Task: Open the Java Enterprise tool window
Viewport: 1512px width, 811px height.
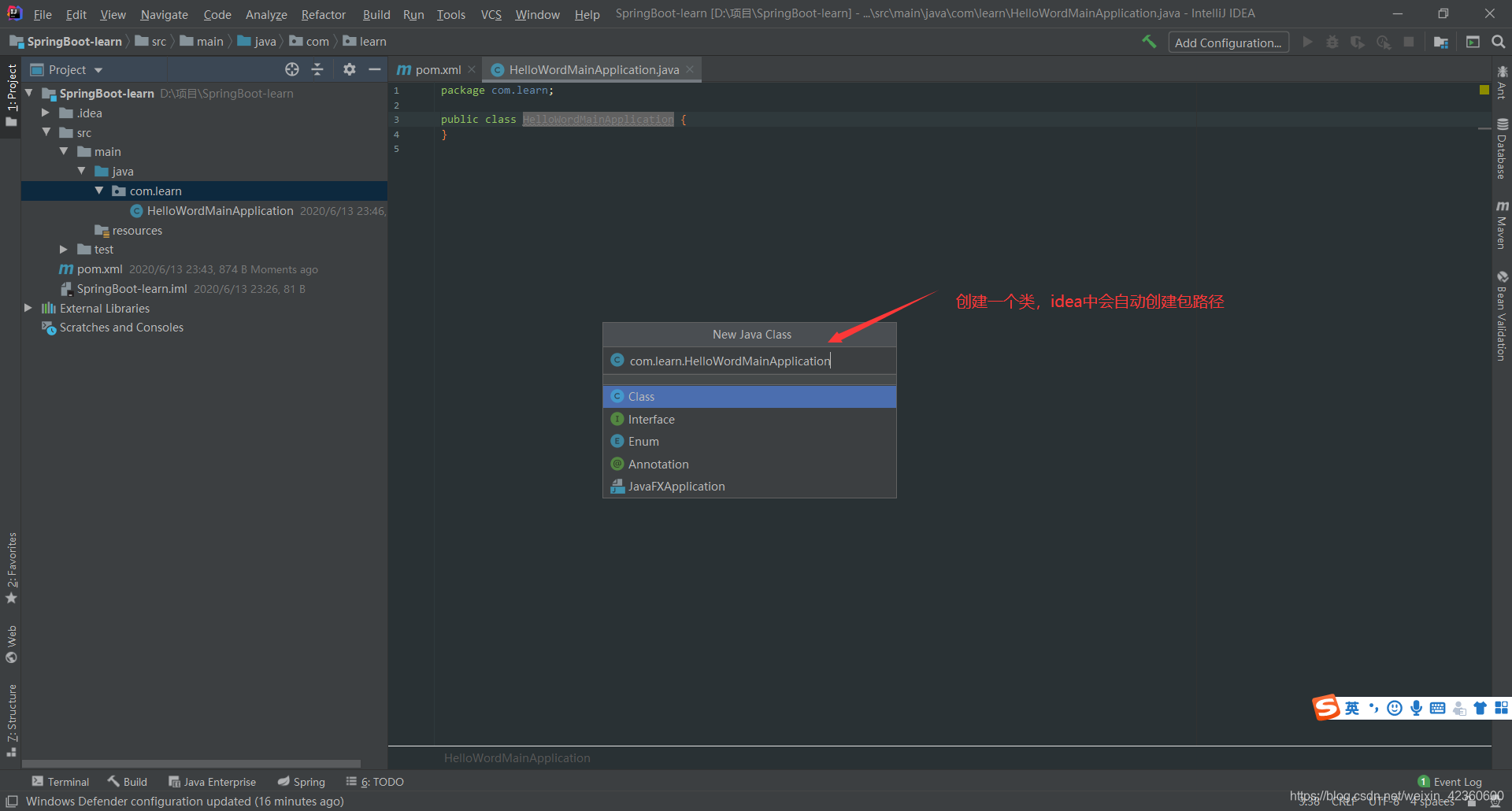Action: coord(213,782)
